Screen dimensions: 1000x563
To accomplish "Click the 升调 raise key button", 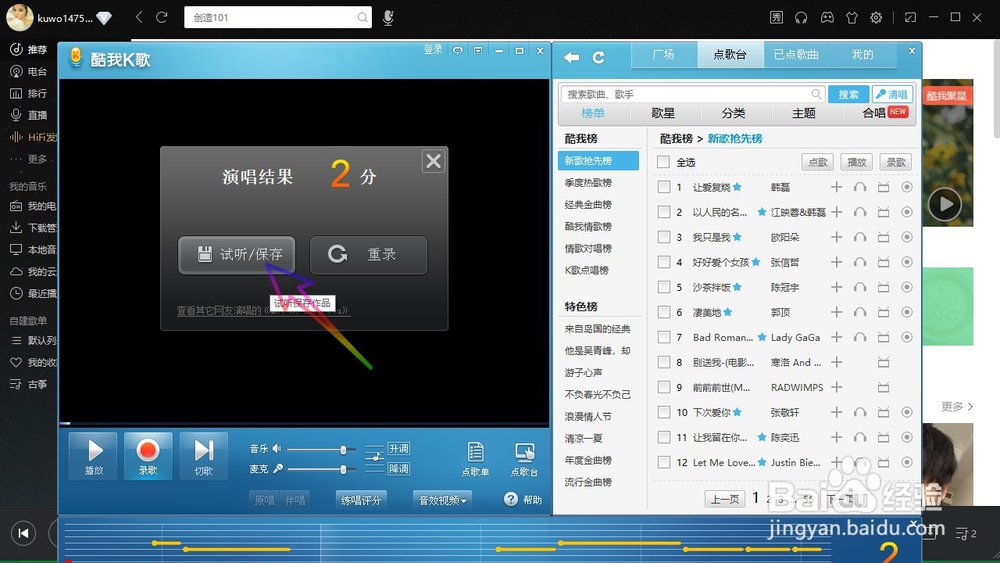I will [x=399, y=449].
